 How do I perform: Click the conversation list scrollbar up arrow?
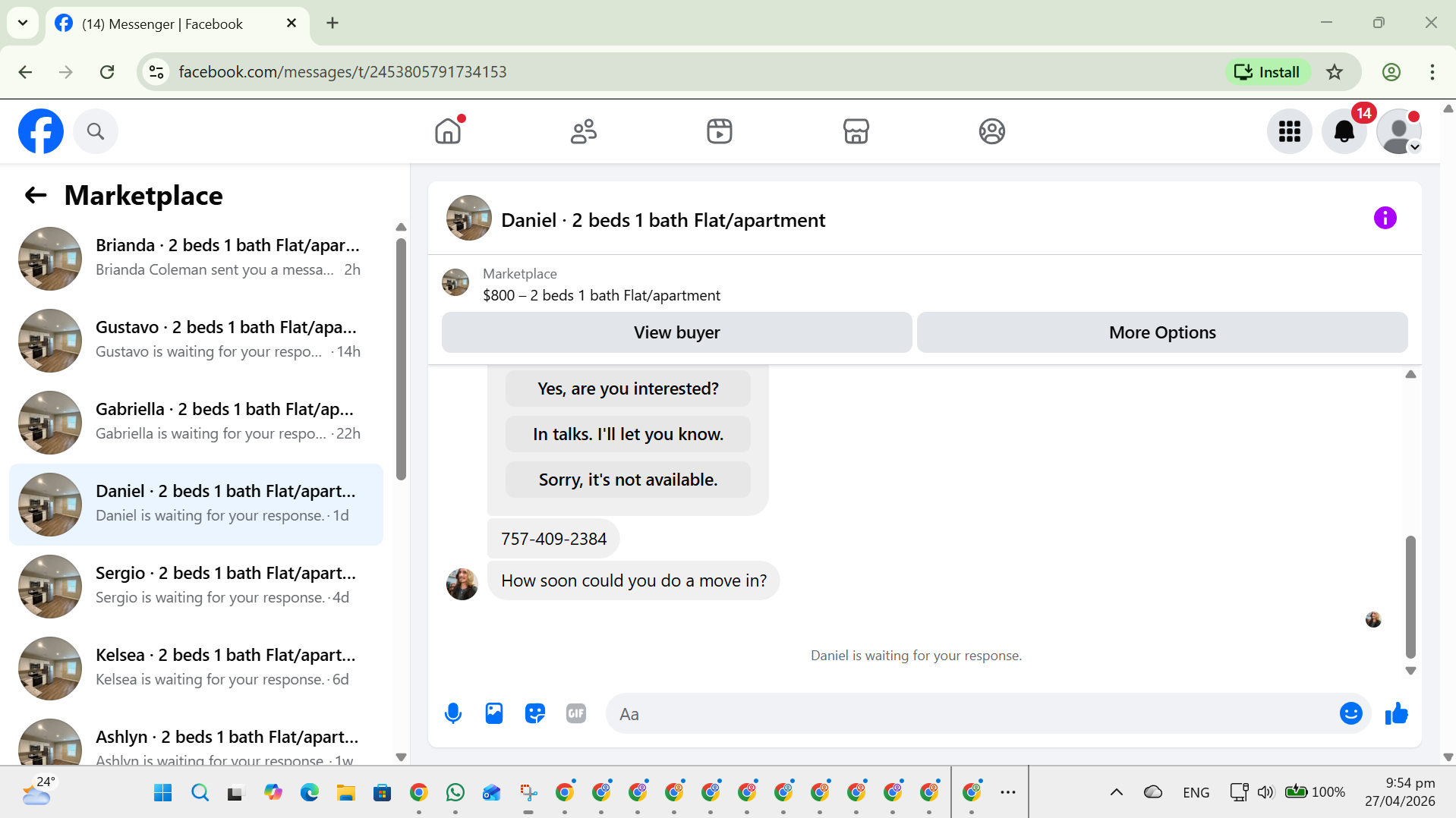[401, 227]
